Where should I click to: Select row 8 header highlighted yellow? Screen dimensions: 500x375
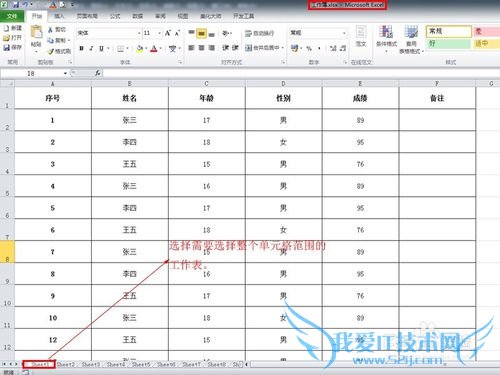pos(7,252)
